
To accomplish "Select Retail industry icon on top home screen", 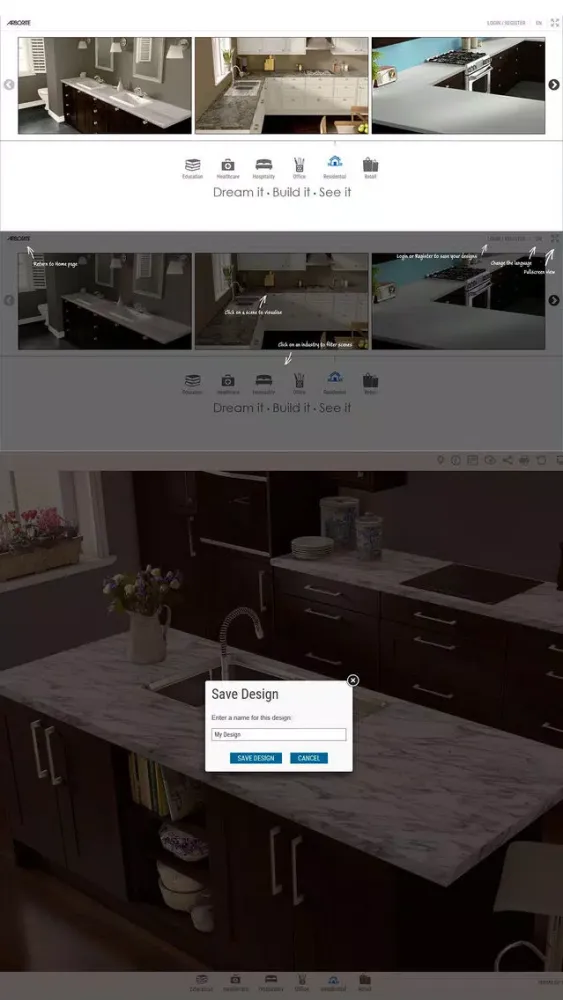I will (370, 165).
